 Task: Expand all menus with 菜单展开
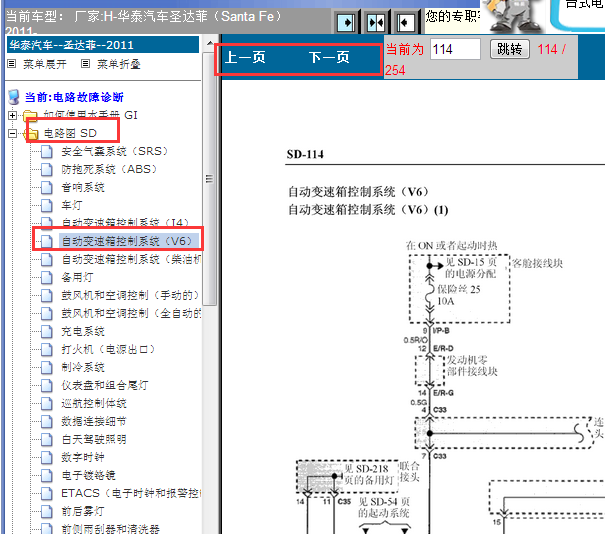click(x=45, y=64)
